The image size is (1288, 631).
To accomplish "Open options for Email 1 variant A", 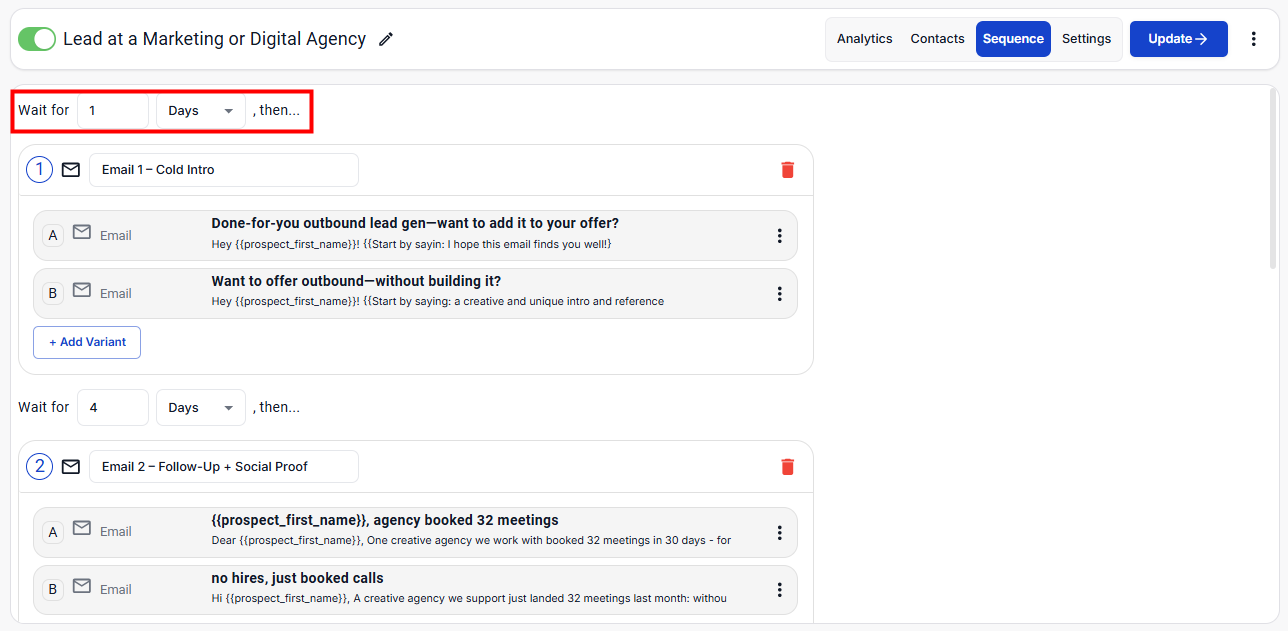I will point(779,236).
